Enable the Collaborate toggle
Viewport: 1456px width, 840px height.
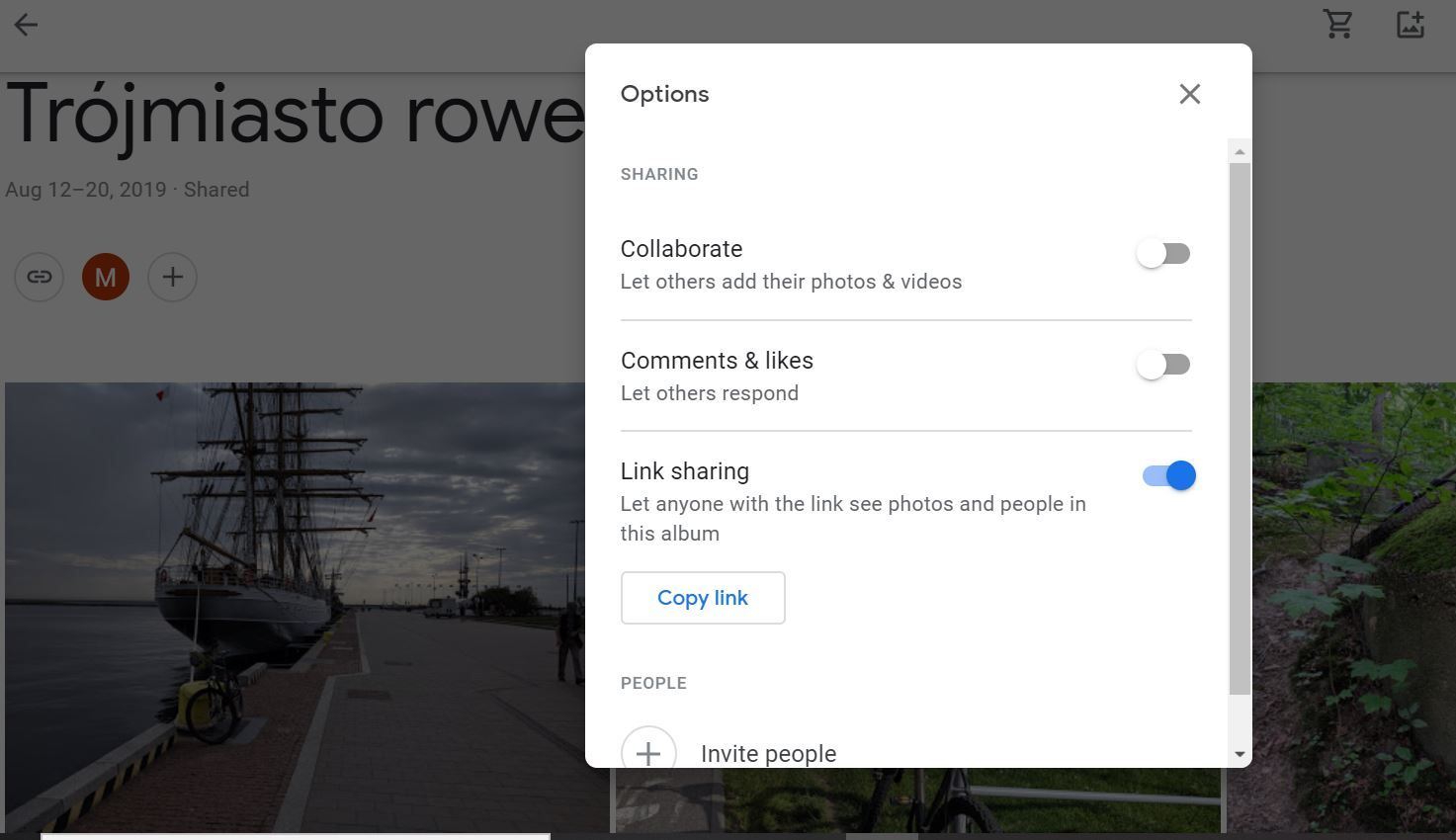[1163, 253]
